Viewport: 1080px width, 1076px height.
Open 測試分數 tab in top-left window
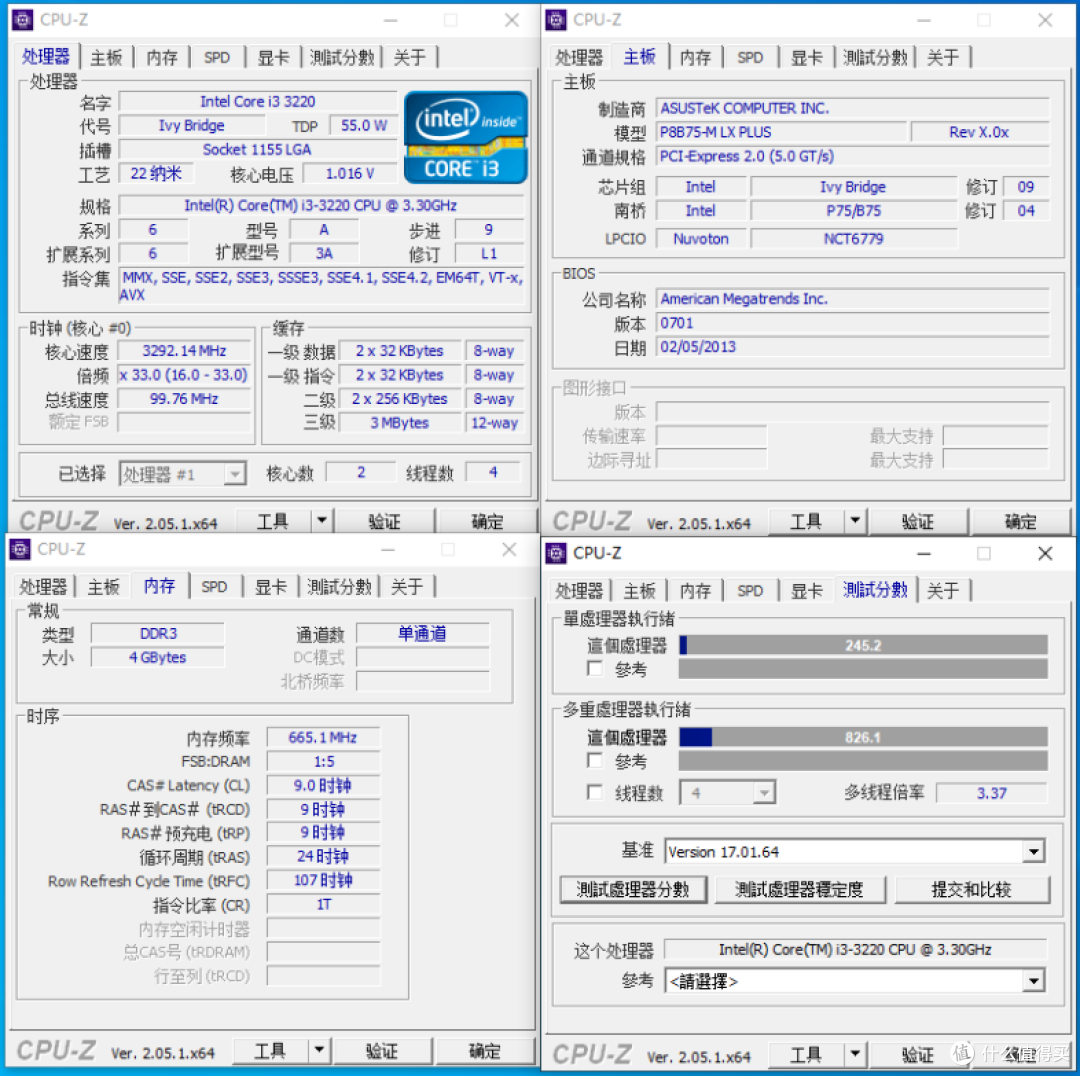click(x=342, y=57)
